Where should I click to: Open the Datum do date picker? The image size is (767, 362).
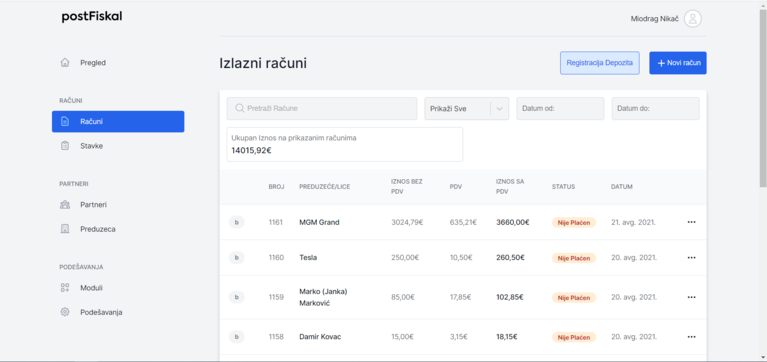pos(655,109)
